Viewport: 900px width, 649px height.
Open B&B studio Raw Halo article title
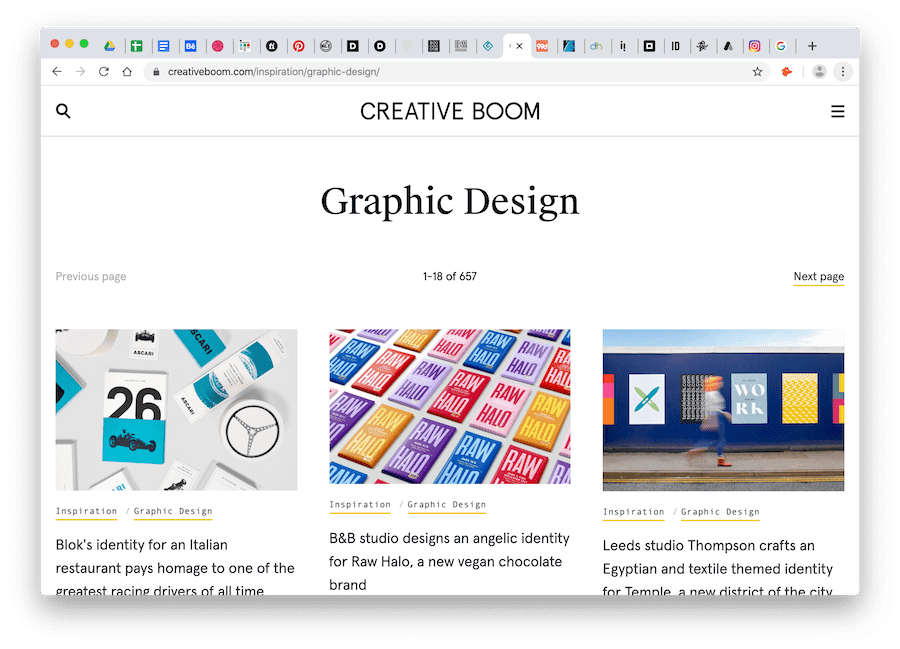449,561
